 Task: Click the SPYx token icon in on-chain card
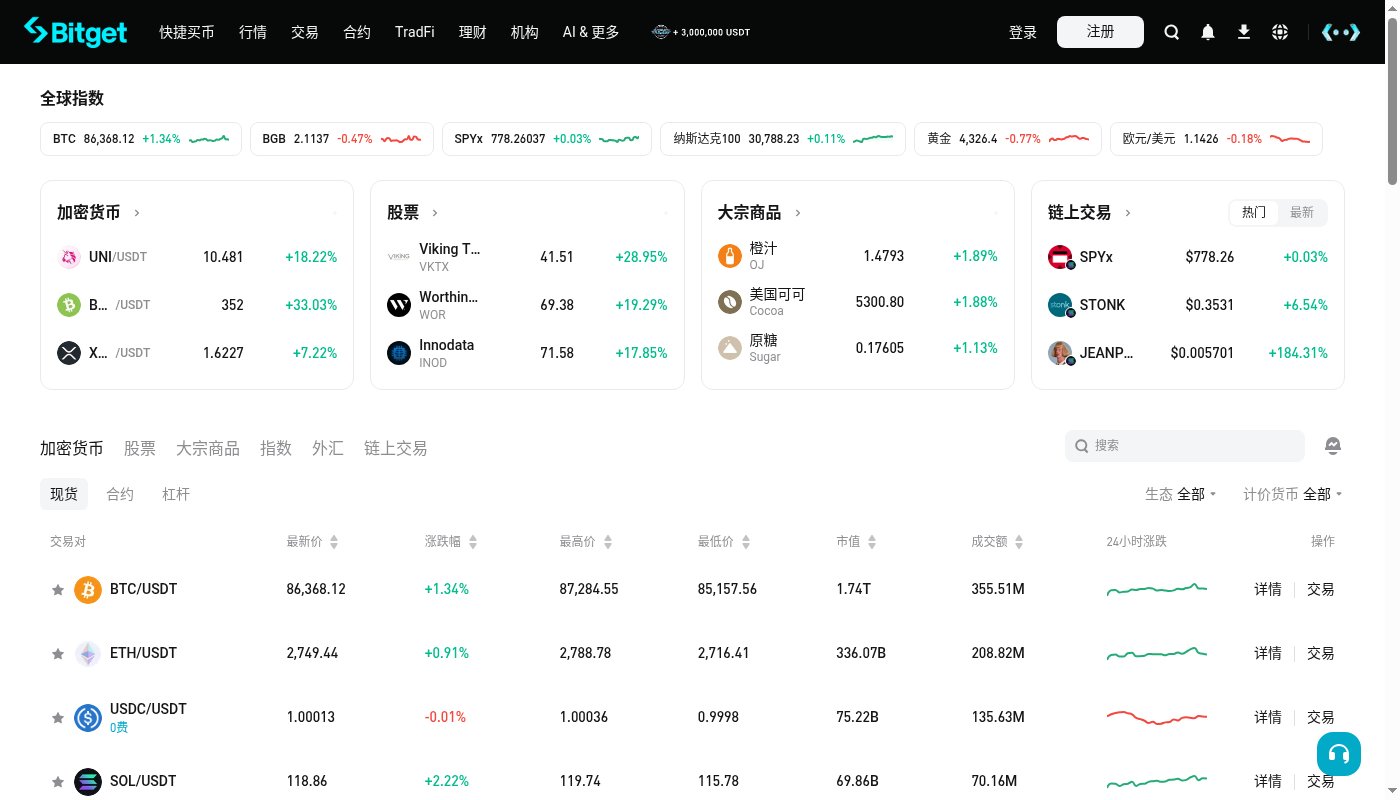coord(1060,257)
